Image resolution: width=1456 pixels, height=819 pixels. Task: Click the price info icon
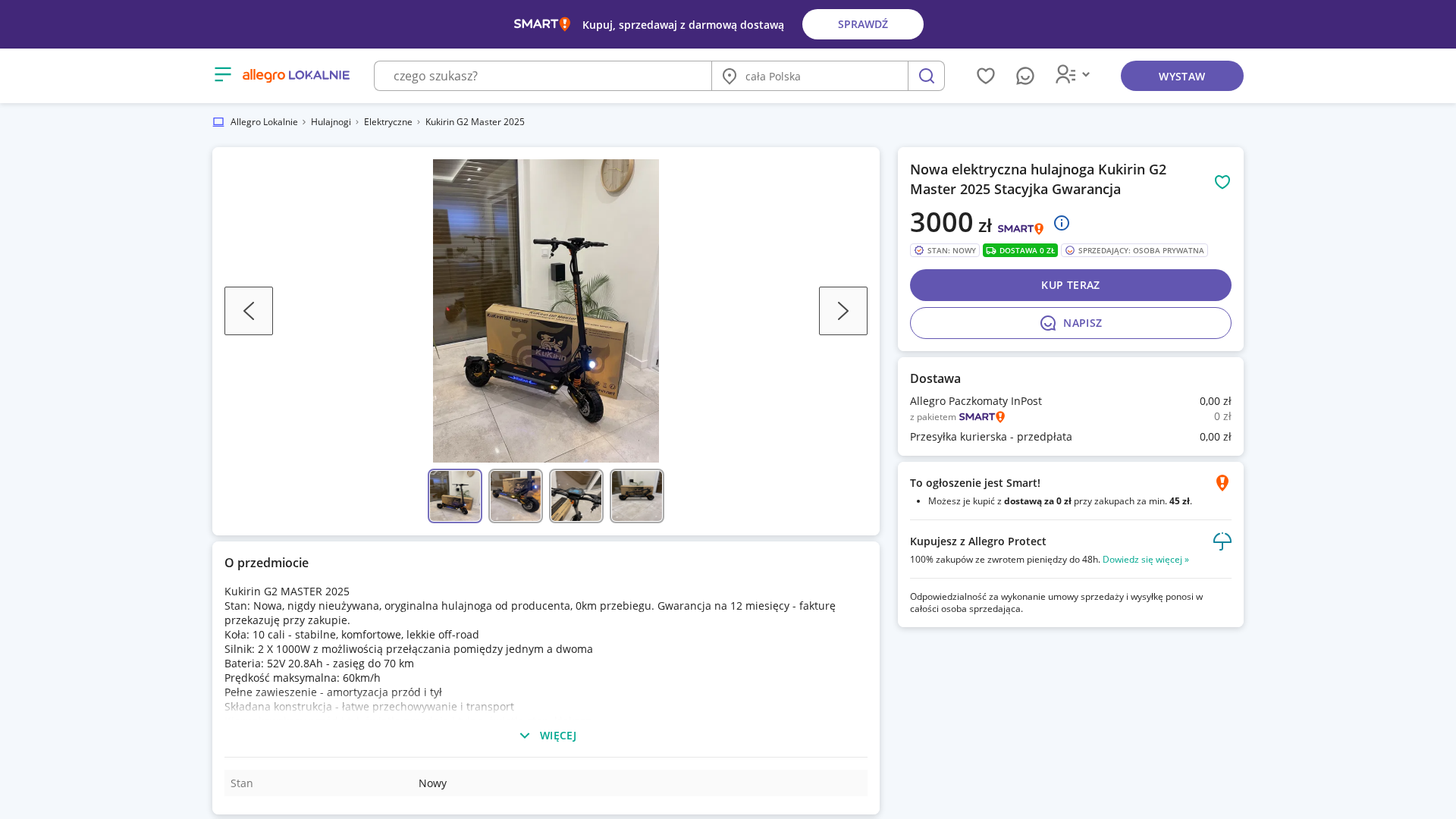pos(1062,223)
